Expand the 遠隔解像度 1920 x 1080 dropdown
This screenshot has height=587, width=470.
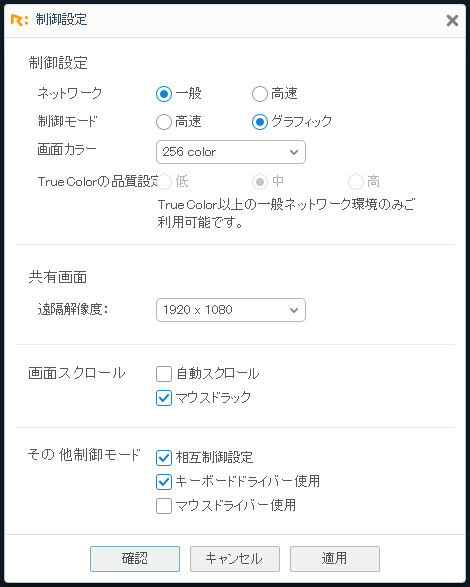(x=231, y=310)
